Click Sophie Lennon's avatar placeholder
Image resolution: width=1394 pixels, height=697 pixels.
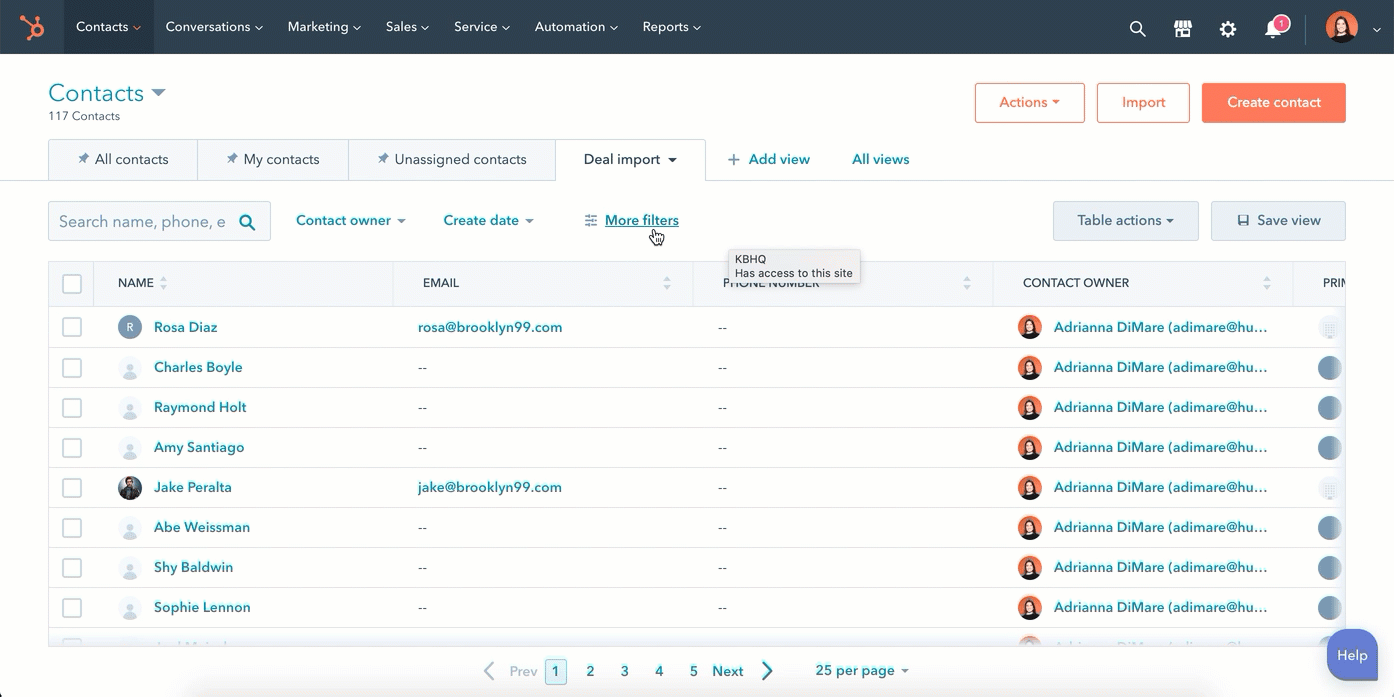(x=130, y=607)
